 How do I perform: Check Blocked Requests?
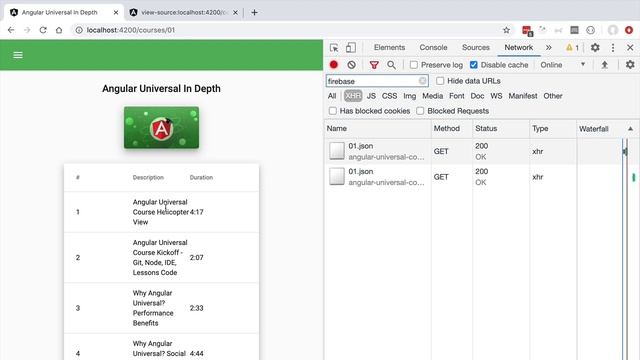point(420,111)
